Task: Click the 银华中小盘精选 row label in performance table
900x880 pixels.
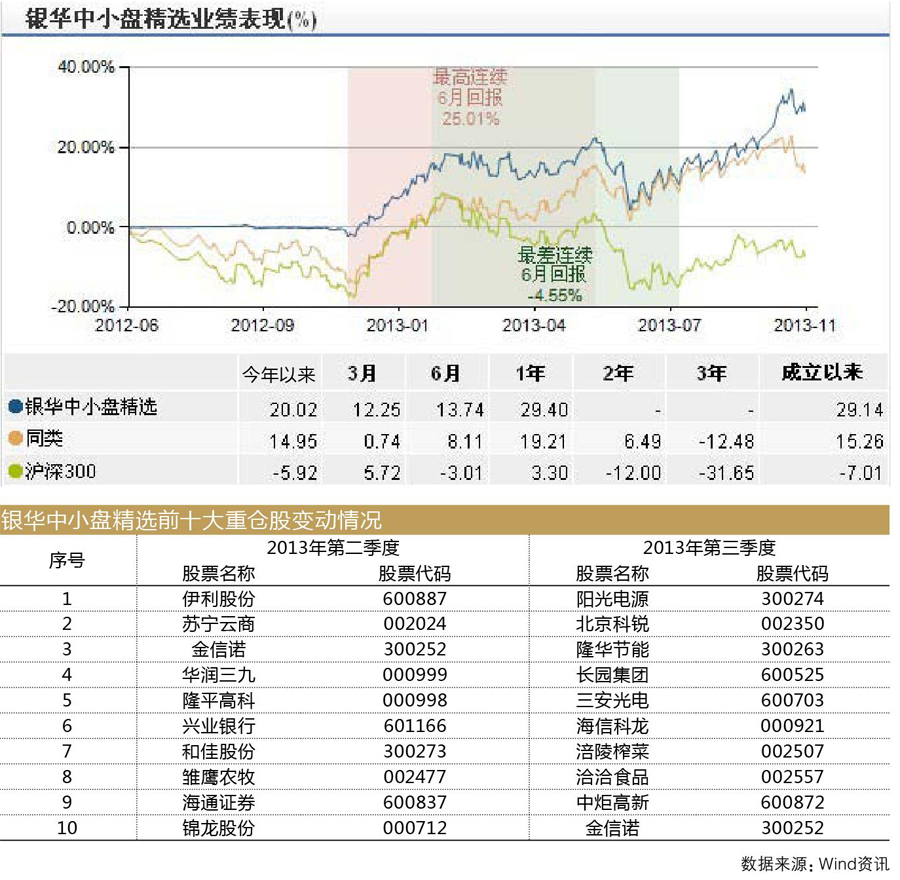Action: (x=91, y=407)
